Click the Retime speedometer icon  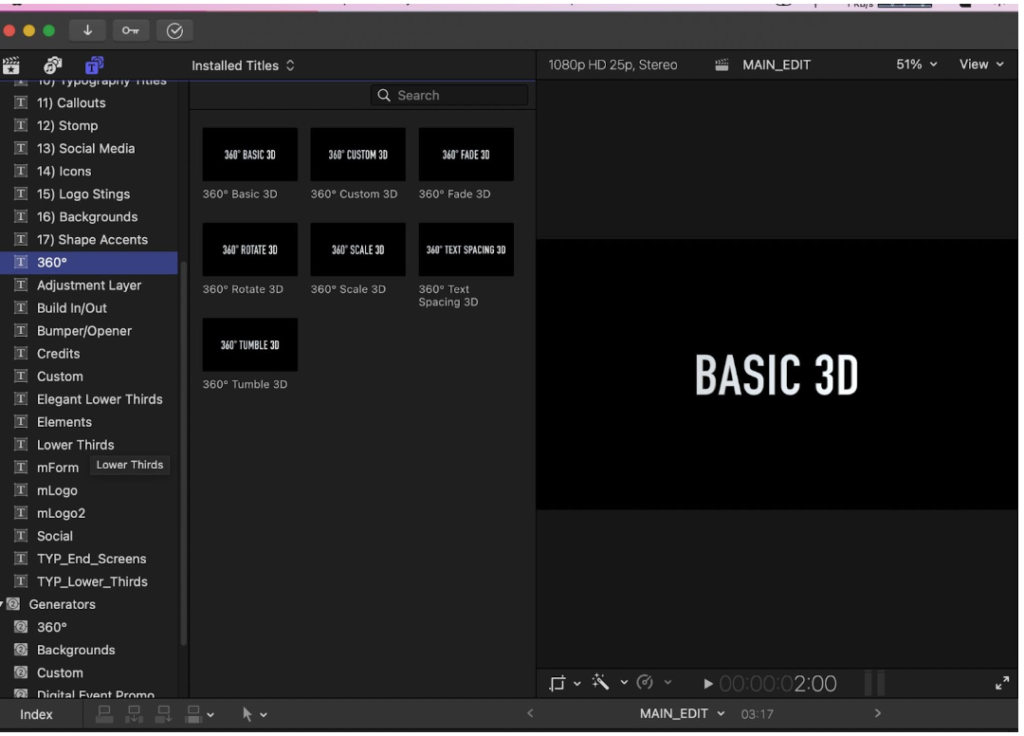645,682
